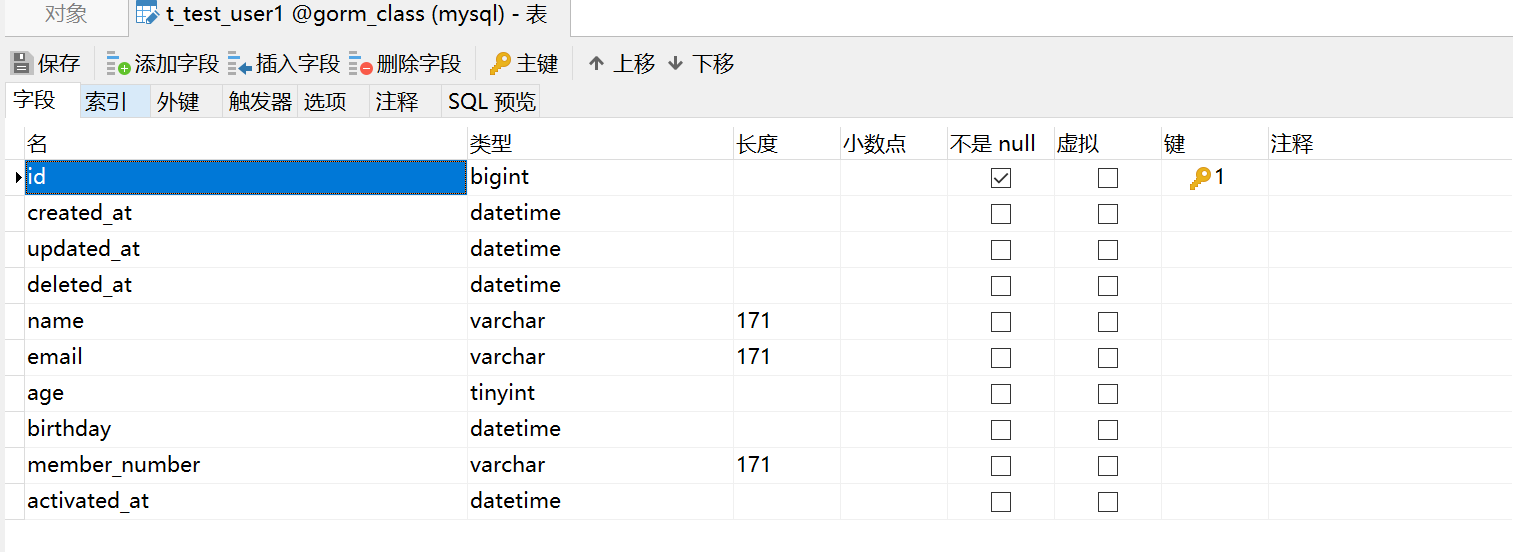Click the Insert Field icon

point(239,64)
